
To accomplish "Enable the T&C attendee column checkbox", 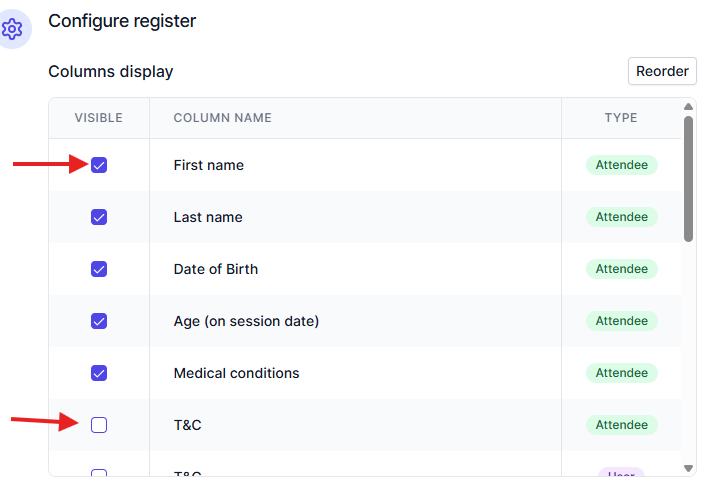I will click(x=99, y=425).
